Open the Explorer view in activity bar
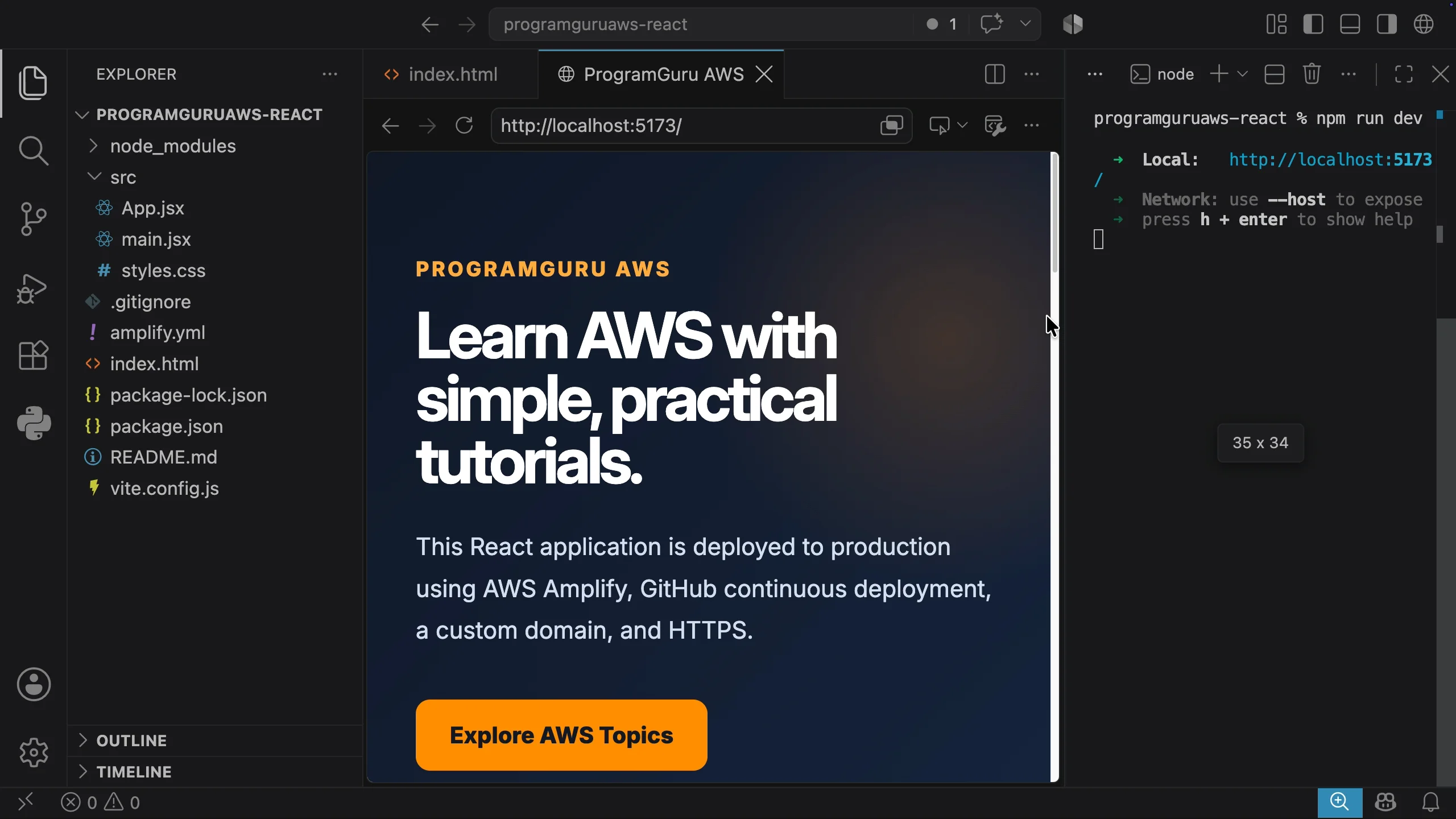This screenshot has width=1456, height=819. coord(33,83)
